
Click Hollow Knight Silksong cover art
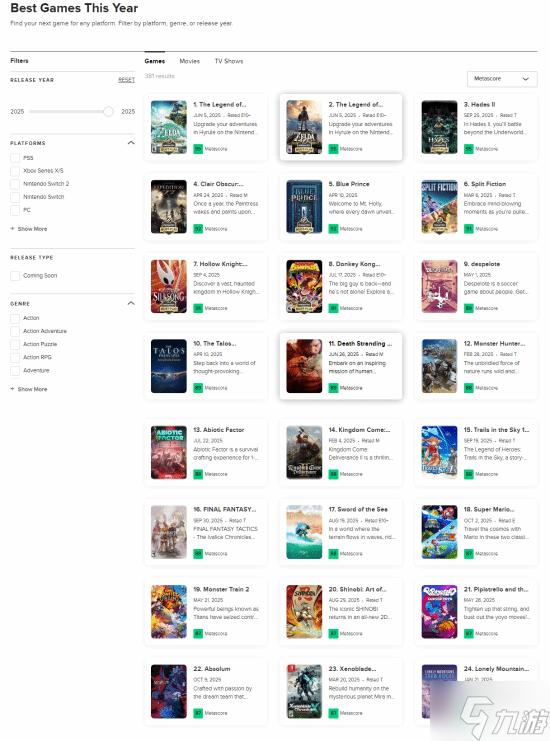click(x=169, y=286)
